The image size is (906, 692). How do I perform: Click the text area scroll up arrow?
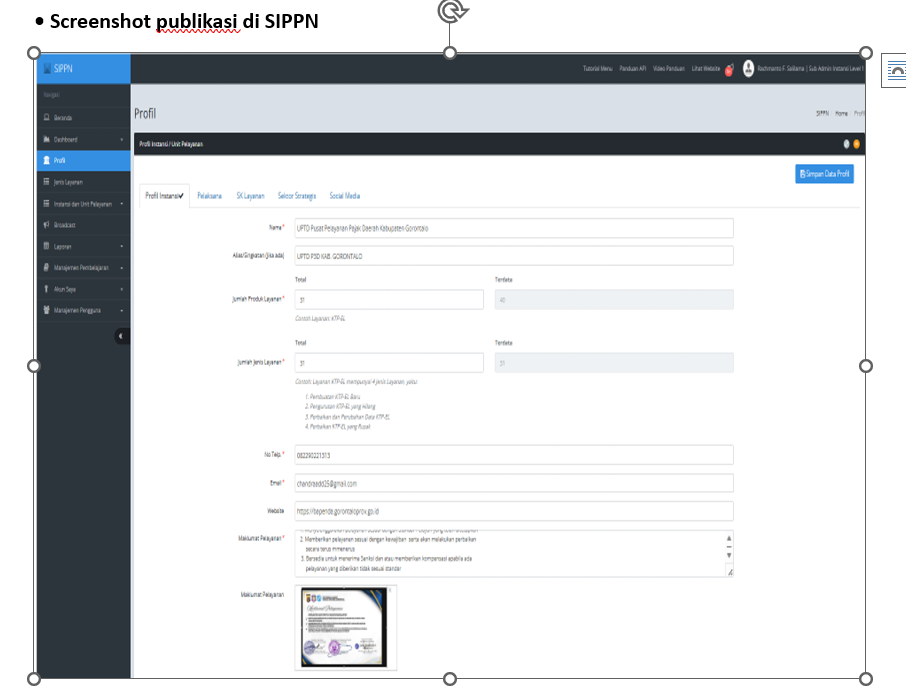(729, 538)
